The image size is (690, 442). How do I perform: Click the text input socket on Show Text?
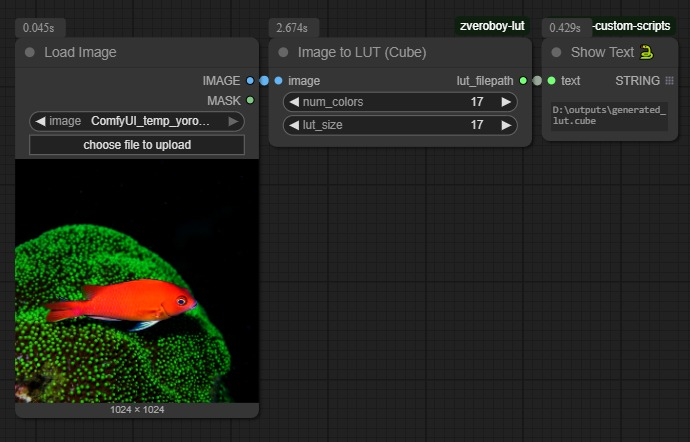[551, 81]
